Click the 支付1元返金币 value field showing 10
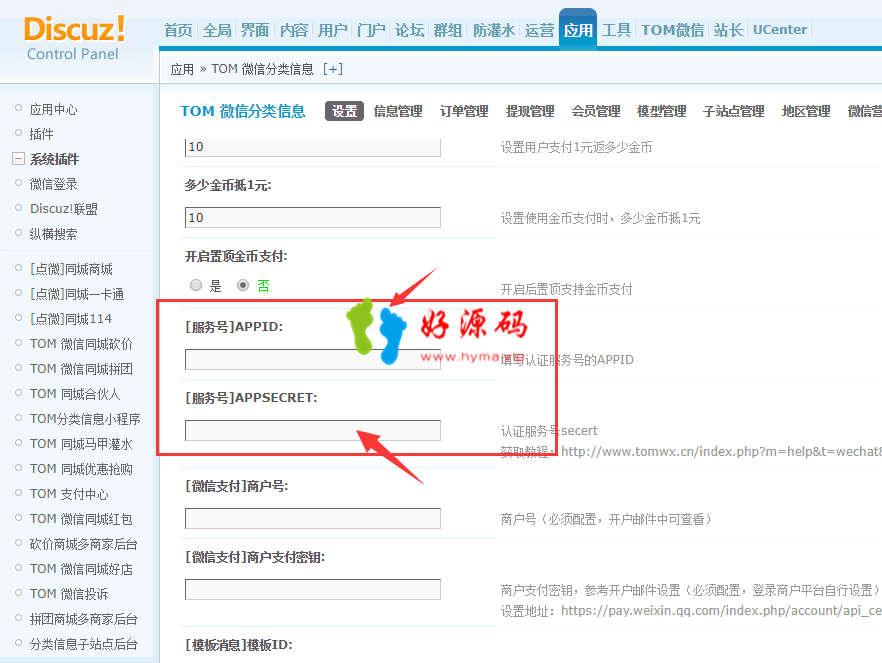This screenshot has width=882, height=663. click(313, 147)
